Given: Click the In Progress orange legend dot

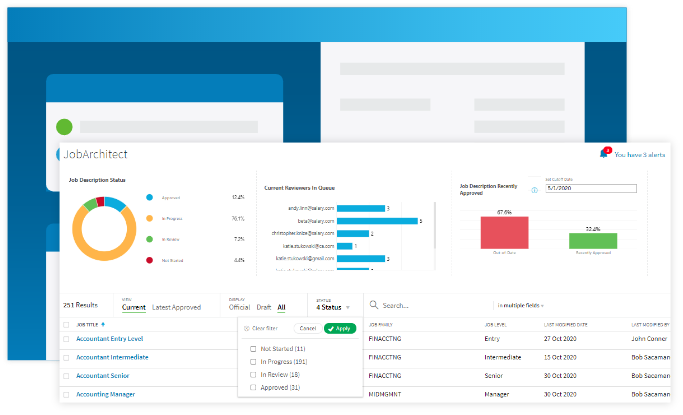Looking at the screenshot, I should pos(149,218).
